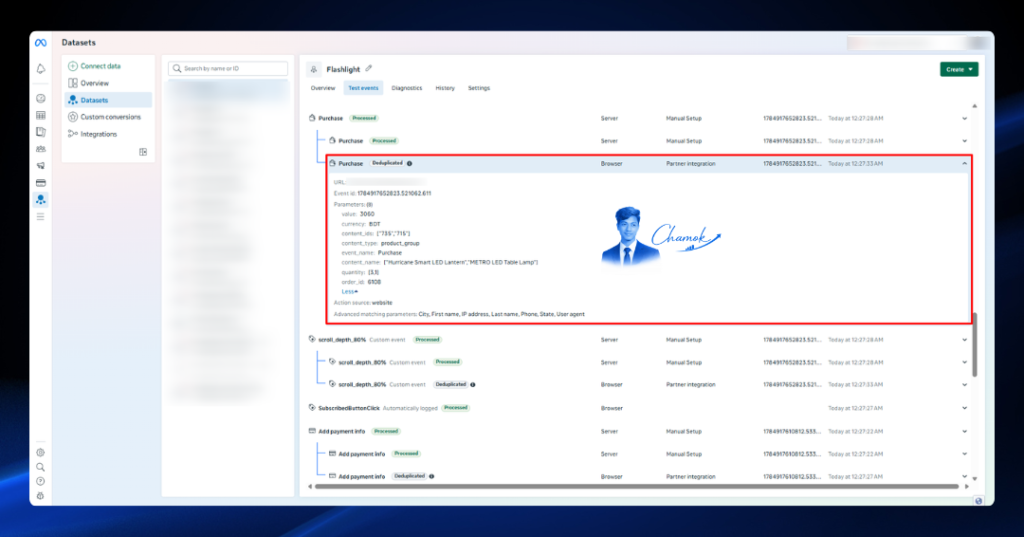Click info icon next to Purchase Deduplicated badge
This screenshot has height=537, width=1024.
tap(409, 163)
